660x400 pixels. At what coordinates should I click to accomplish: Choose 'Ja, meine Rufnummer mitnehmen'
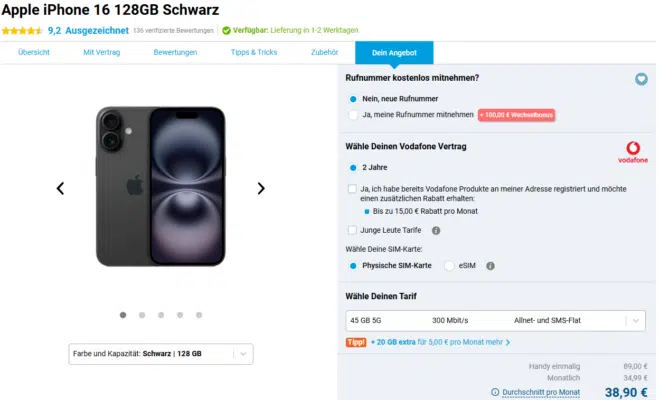click(x=353, y=115)
